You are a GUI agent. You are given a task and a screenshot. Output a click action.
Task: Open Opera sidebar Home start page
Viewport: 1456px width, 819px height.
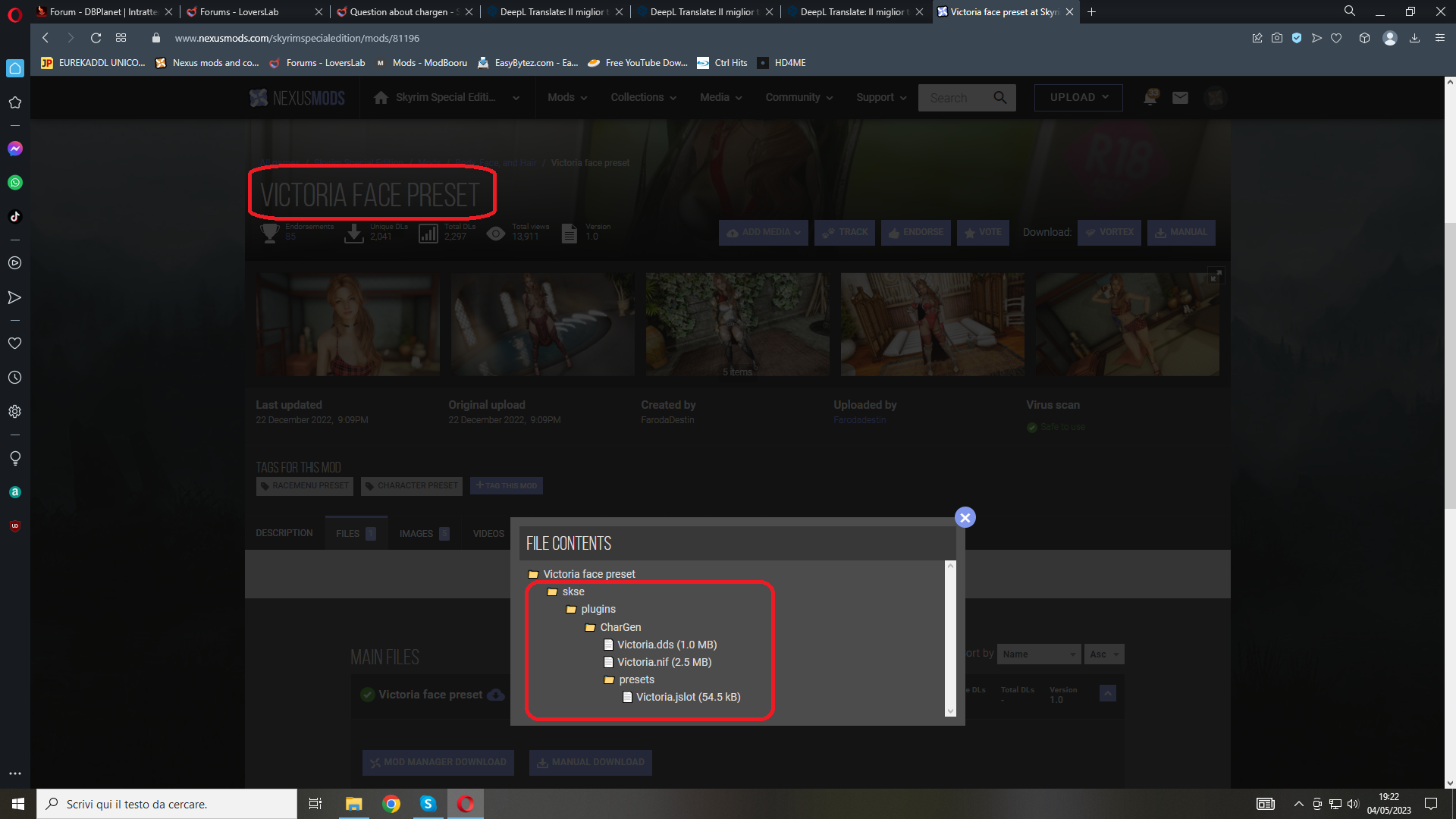(15, 68)
